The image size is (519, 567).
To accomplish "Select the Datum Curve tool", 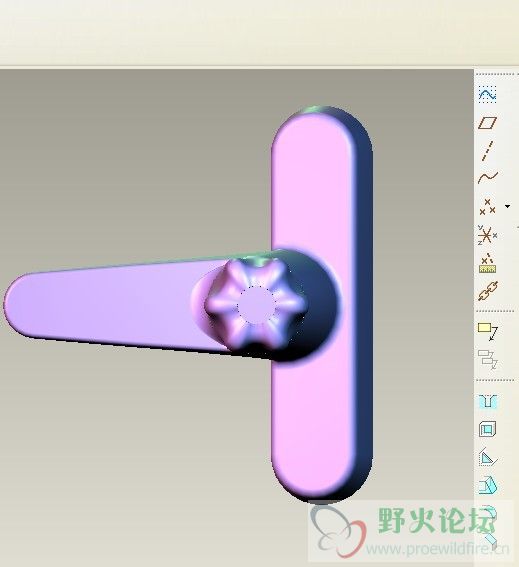I will 488,177.
